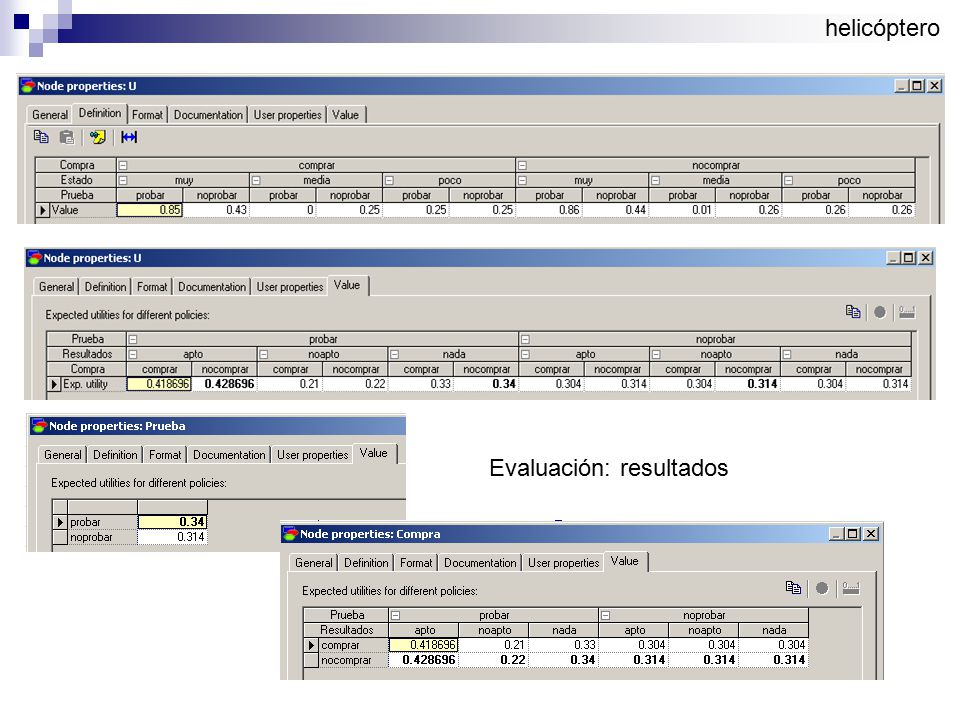Screen dimensions: 960x720
Task: Open General tab in Compra window
Action: [x=313, y=563]
